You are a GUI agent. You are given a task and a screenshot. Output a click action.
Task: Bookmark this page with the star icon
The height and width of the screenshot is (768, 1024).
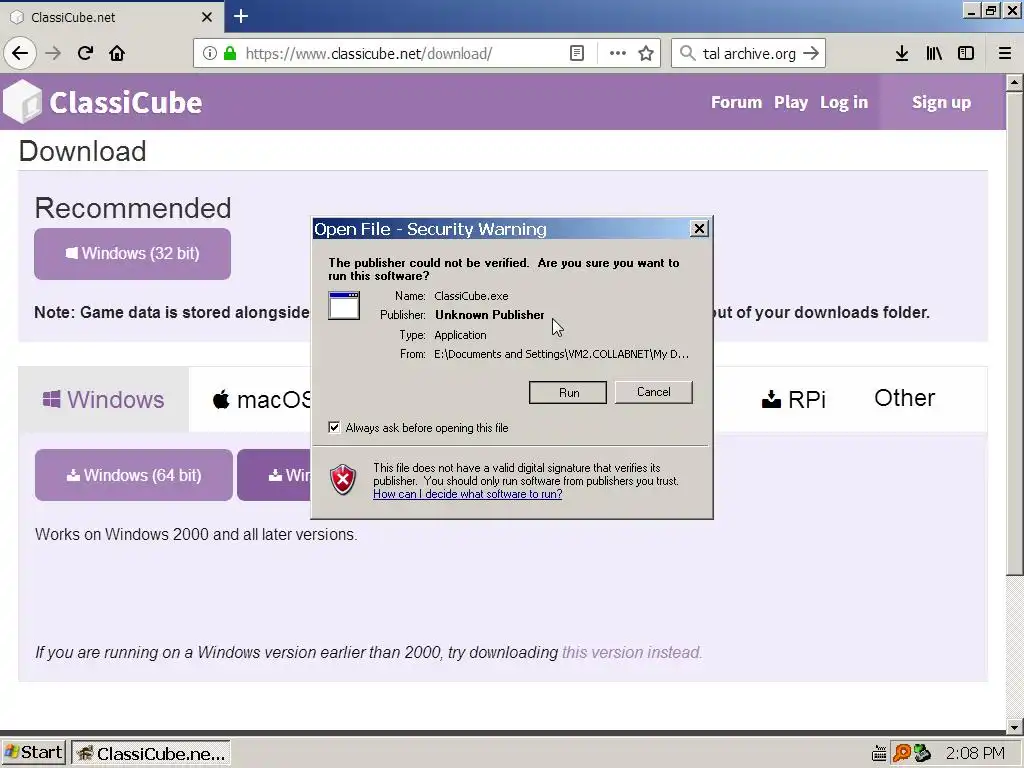646,54
